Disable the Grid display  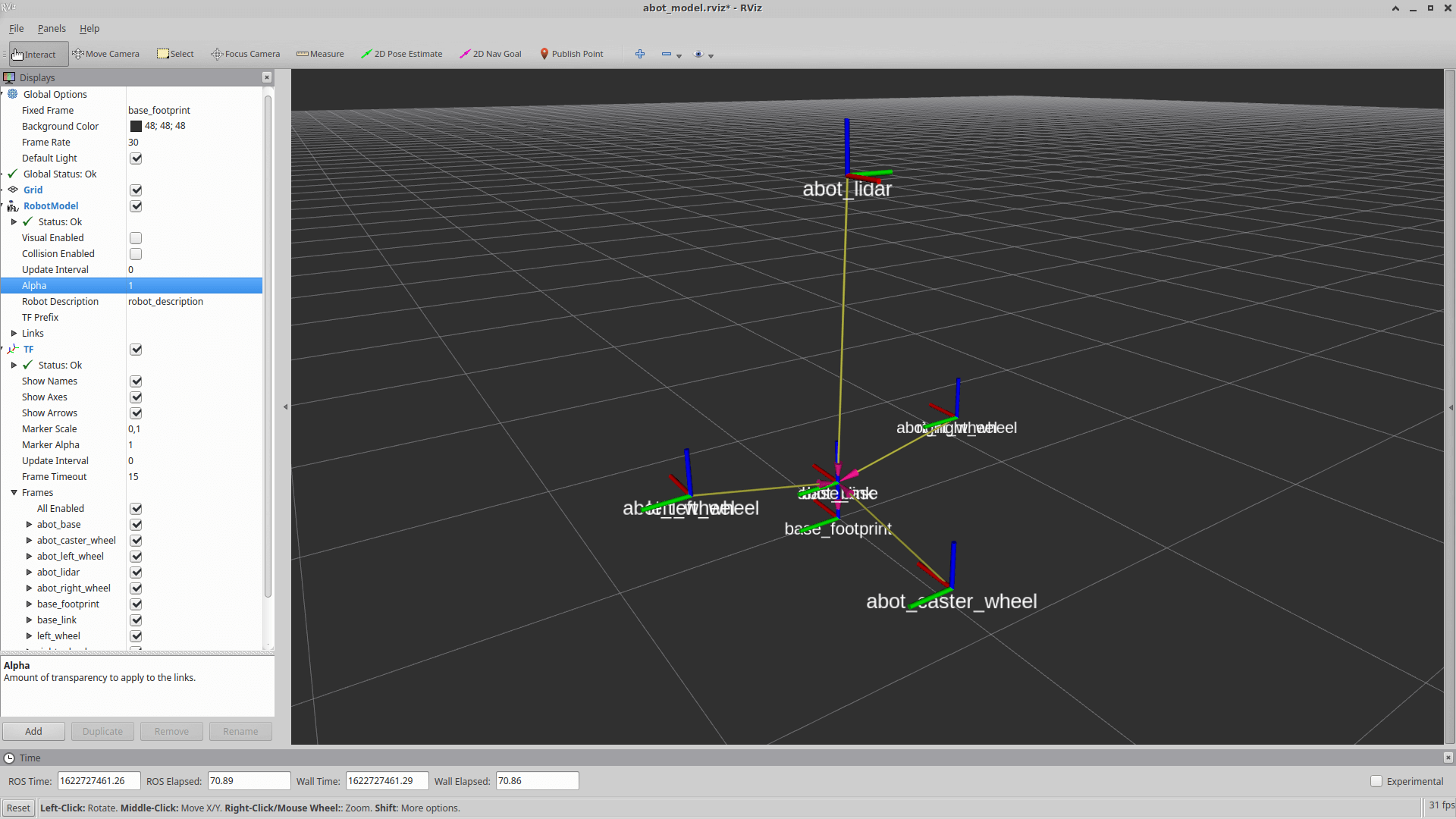pos(136,190)
